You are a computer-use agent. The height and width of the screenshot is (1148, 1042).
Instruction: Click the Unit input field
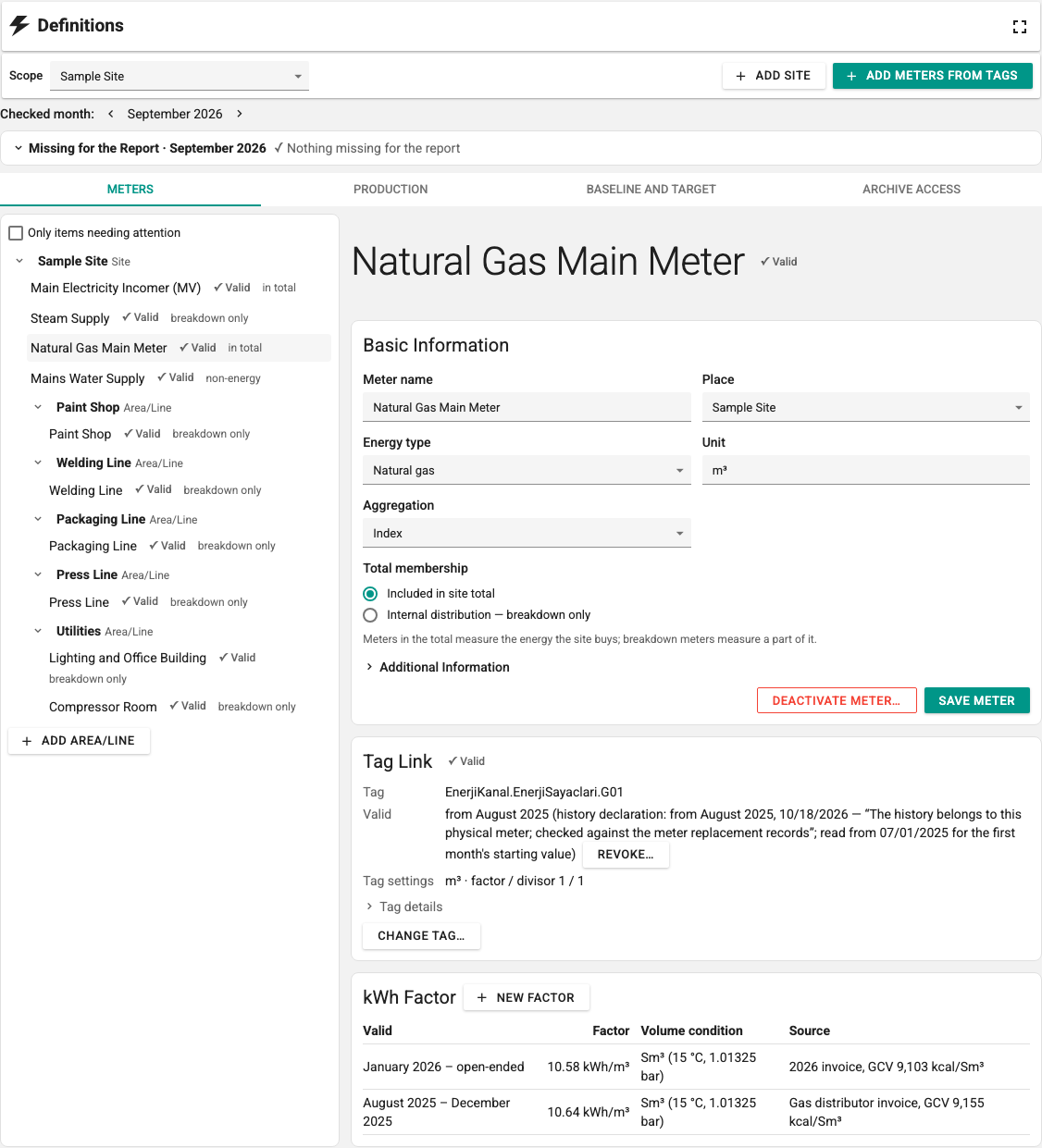pos(866,470)
